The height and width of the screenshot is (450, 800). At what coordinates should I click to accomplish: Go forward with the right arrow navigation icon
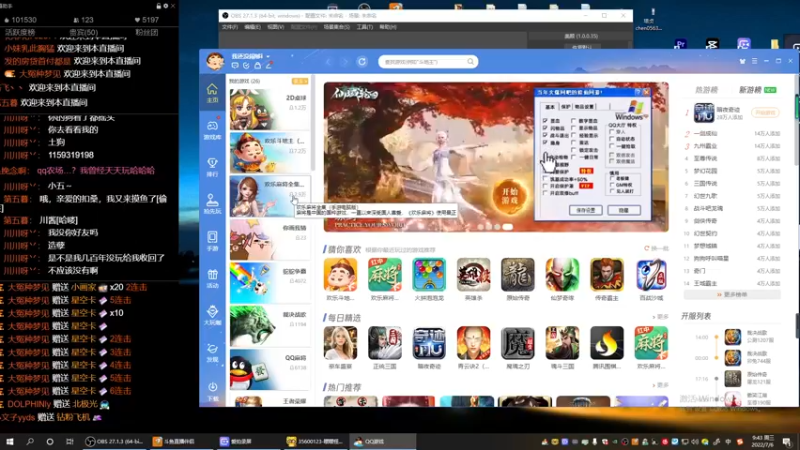tap(344, 62)
